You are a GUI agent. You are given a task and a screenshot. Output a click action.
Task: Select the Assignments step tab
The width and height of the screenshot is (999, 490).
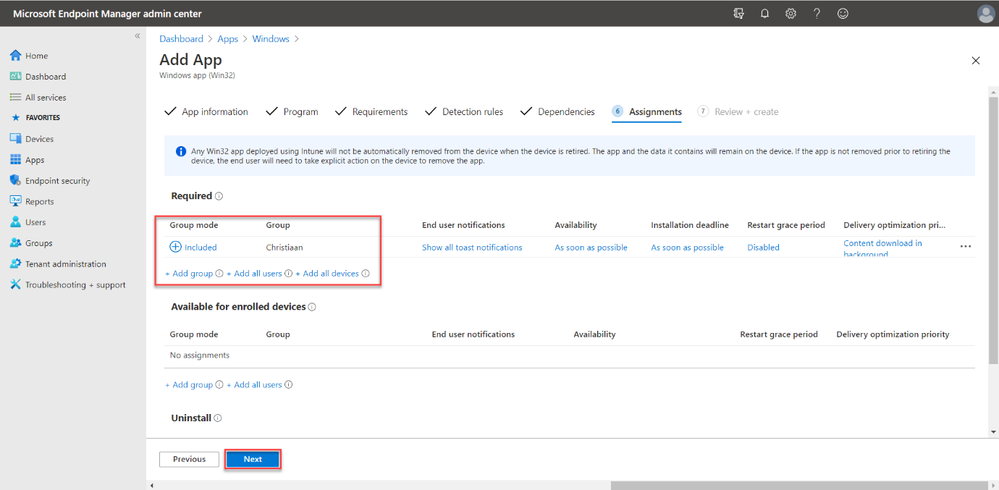pos(647,112)
